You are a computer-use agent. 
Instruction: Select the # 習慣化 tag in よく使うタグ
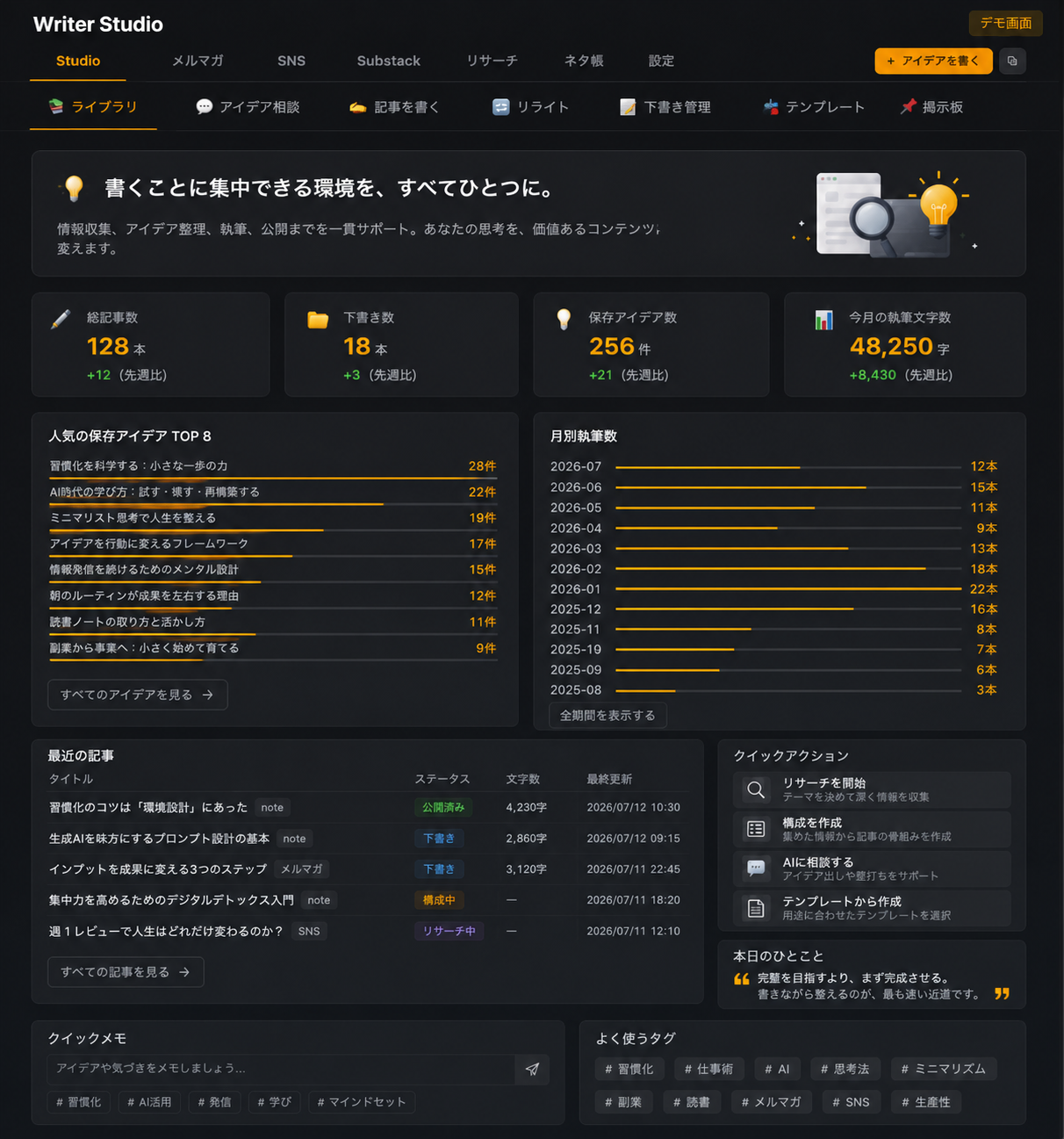[x=629, y=1069]
